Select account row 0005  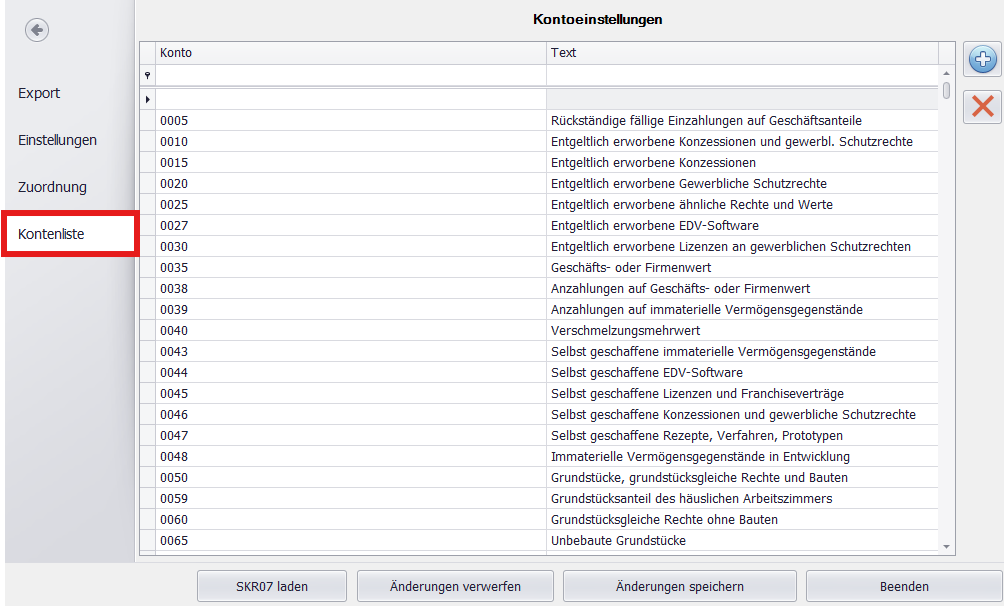[x=400, y=120]
